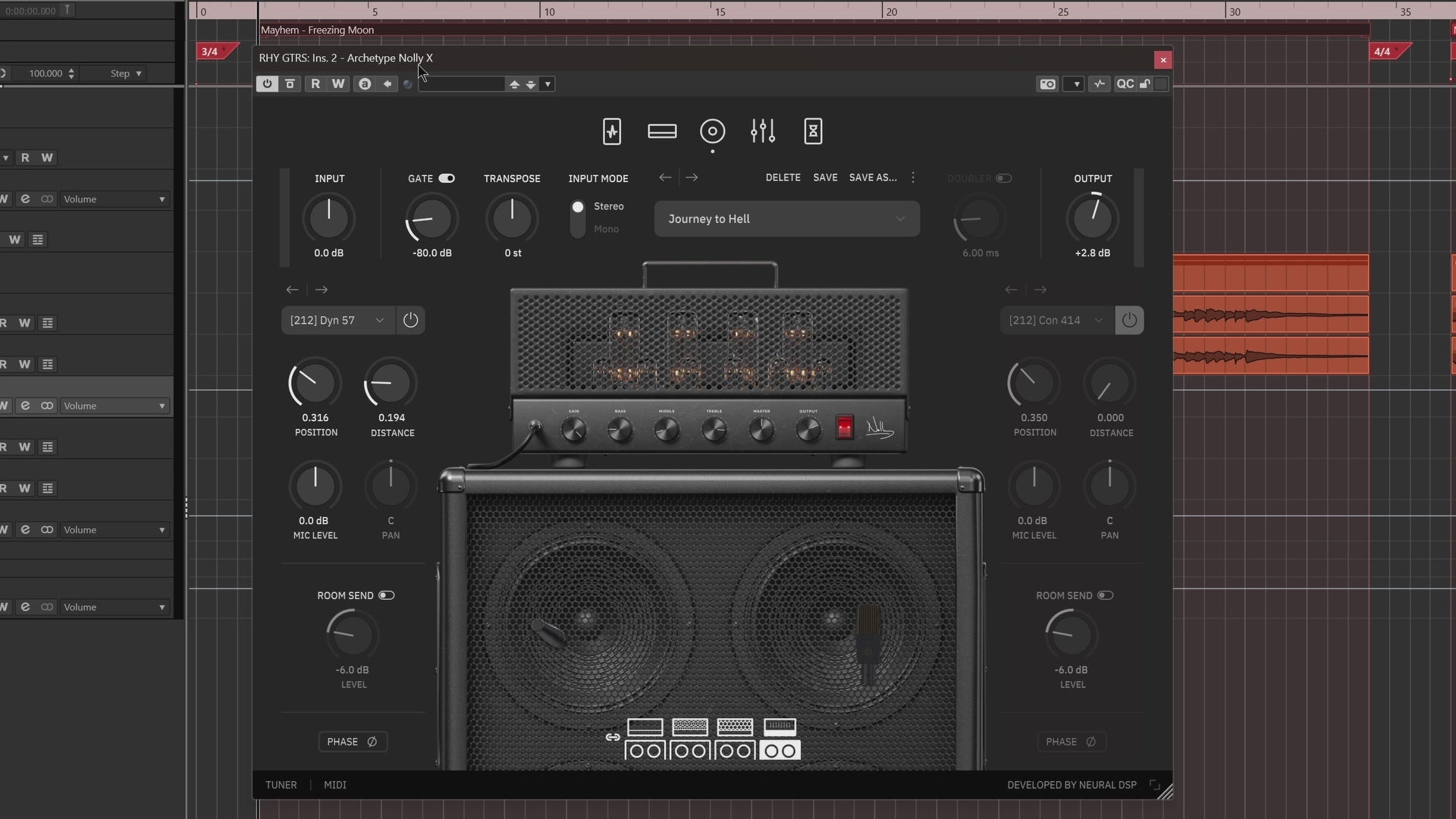Click the INPUT knob
Viewport: 1456px width, 819px height.
click(x=328, y=218)
